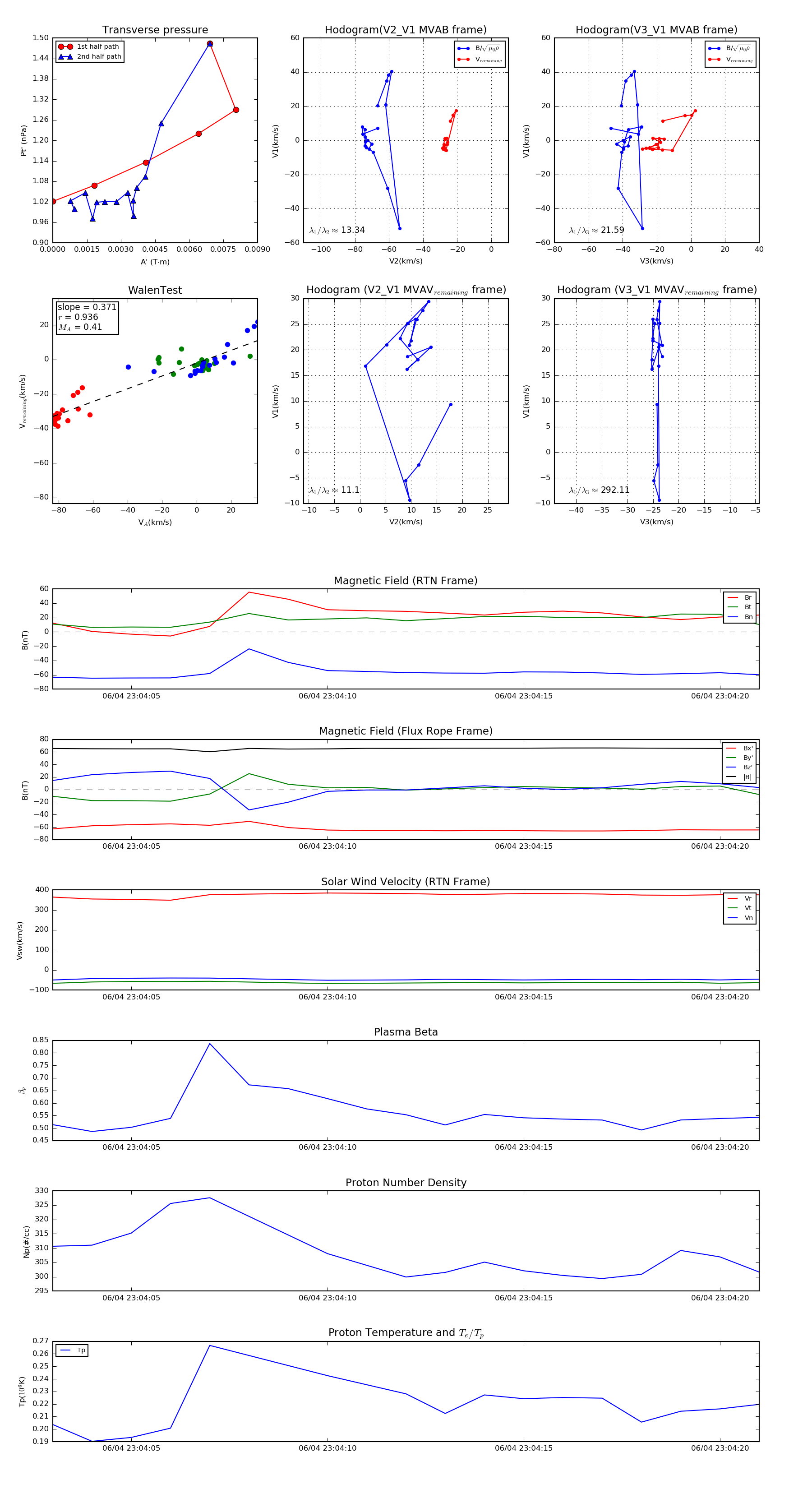Click '1st half path' legend entry
Screen dimensions: 812x1489
point(89,47)
